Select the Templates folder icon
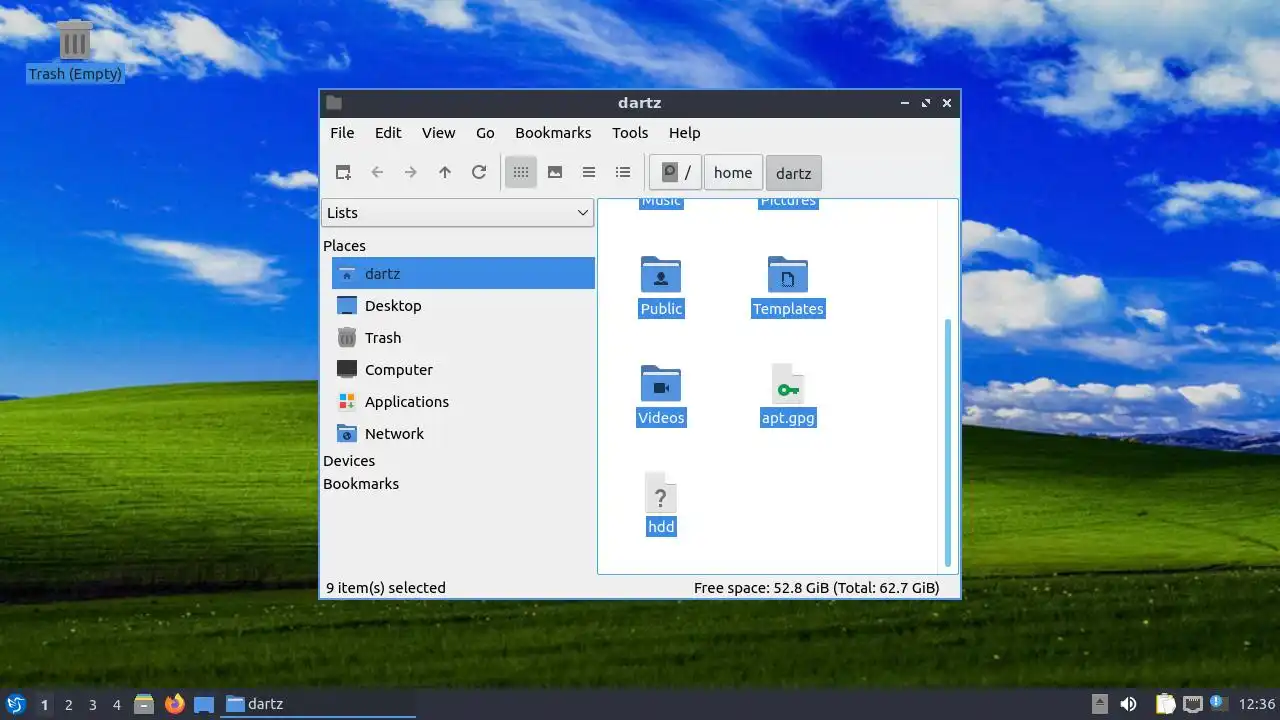 tap(788, 274)
